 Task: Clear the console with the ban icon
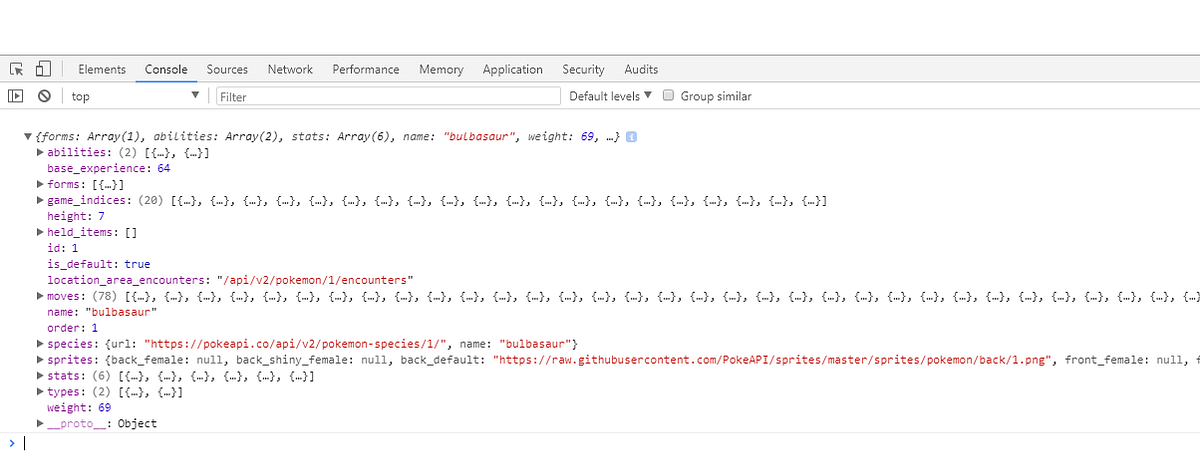point(44,97)
